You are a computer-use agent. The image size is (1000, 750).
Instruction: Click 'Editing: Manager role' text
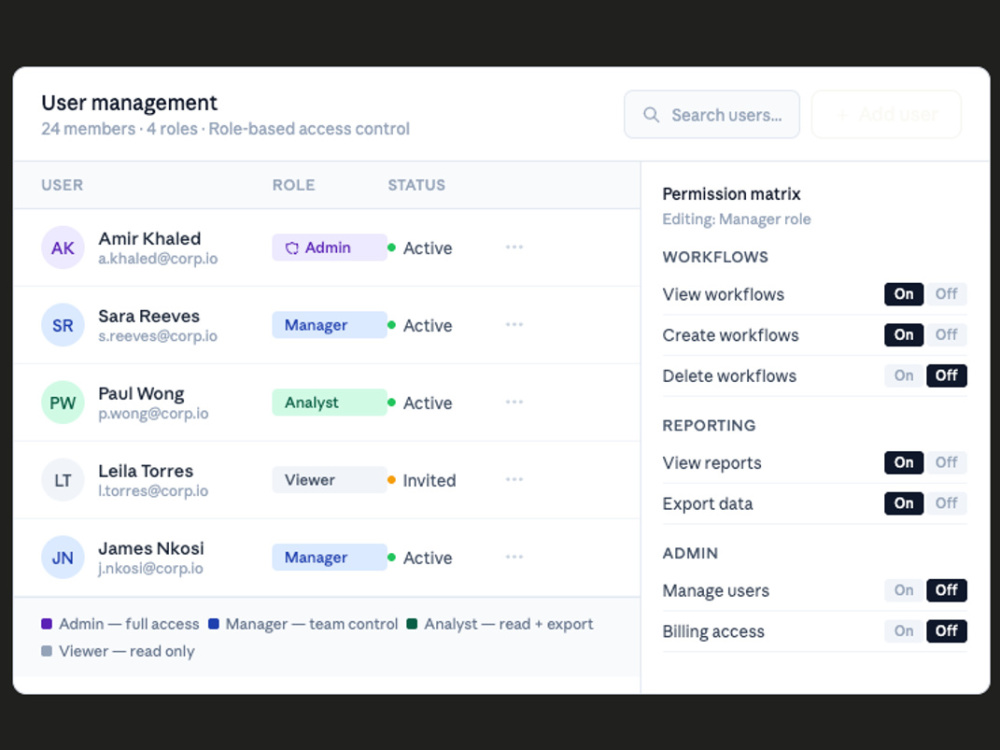[737, 219]
